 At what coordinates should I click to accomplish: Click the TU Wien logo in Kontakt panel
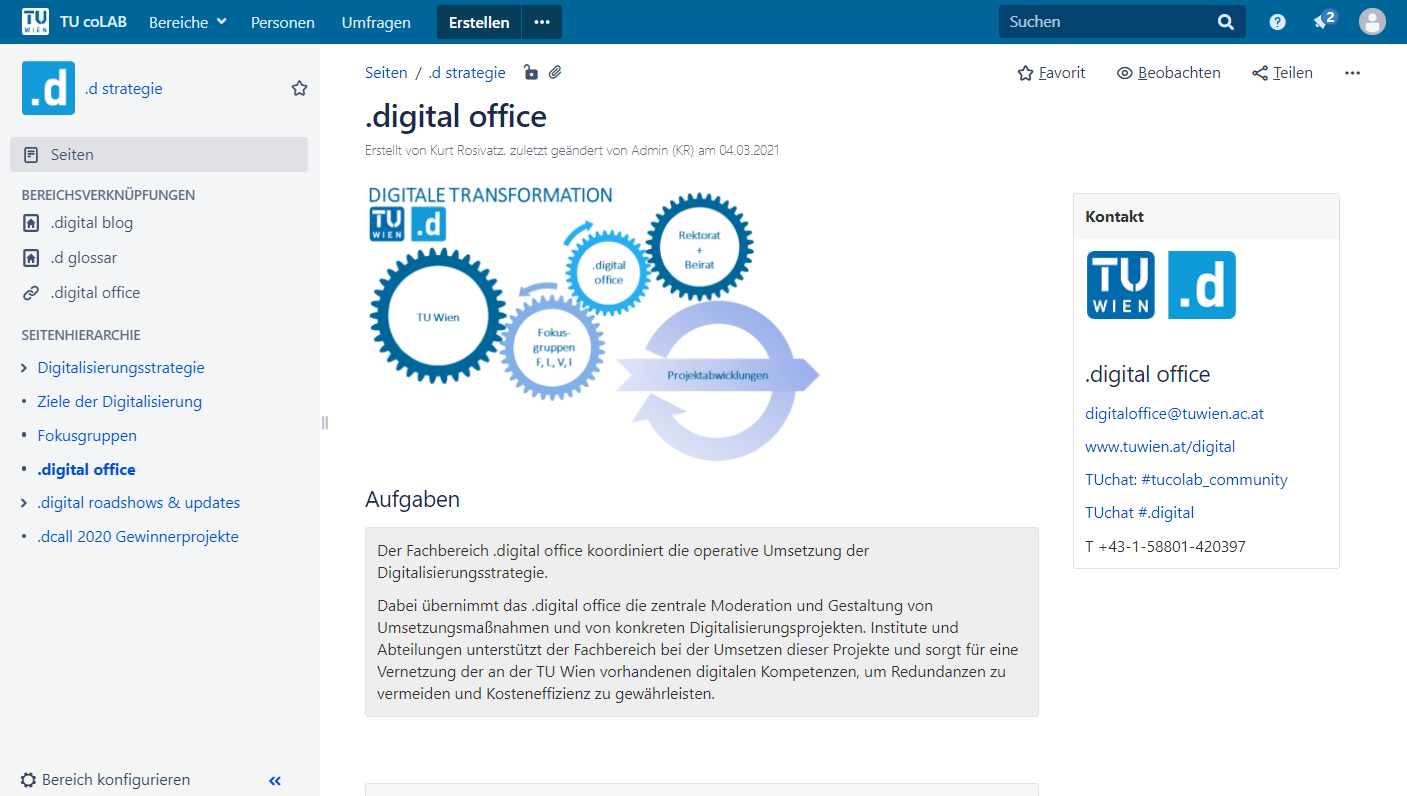(1121, 285)
